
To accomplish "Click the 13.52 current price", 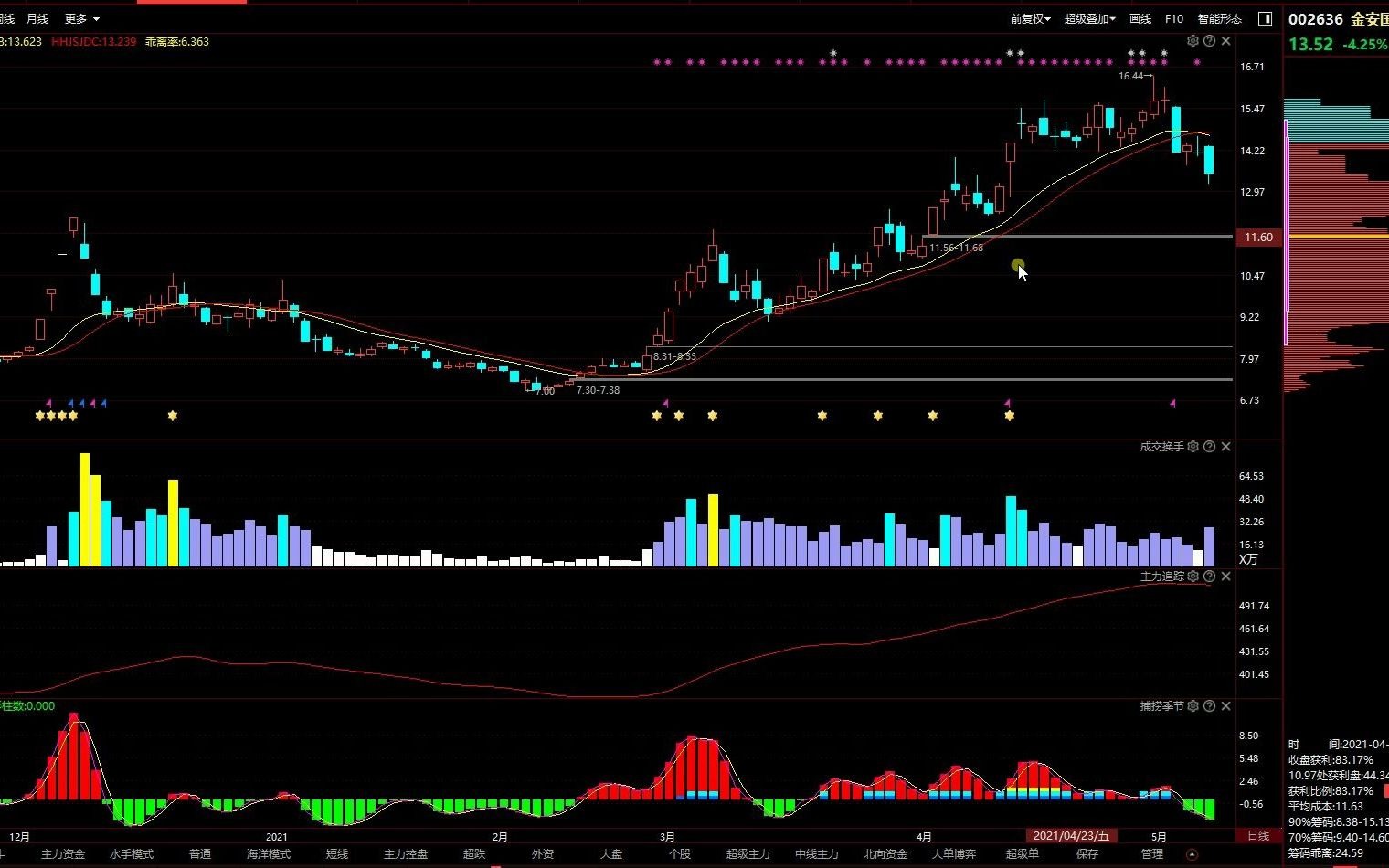I will [x=1310, y=44].
